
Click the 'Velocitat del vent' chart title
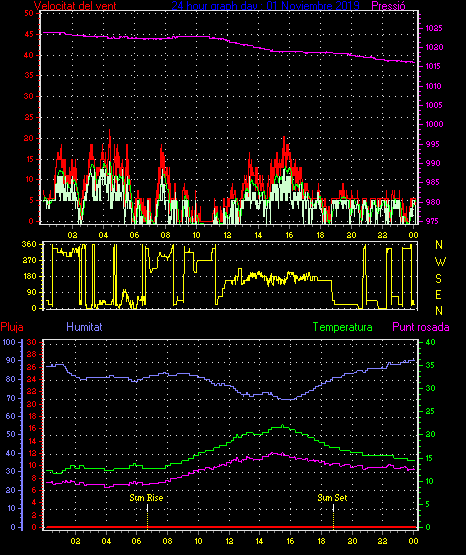(x=75, y=5)
